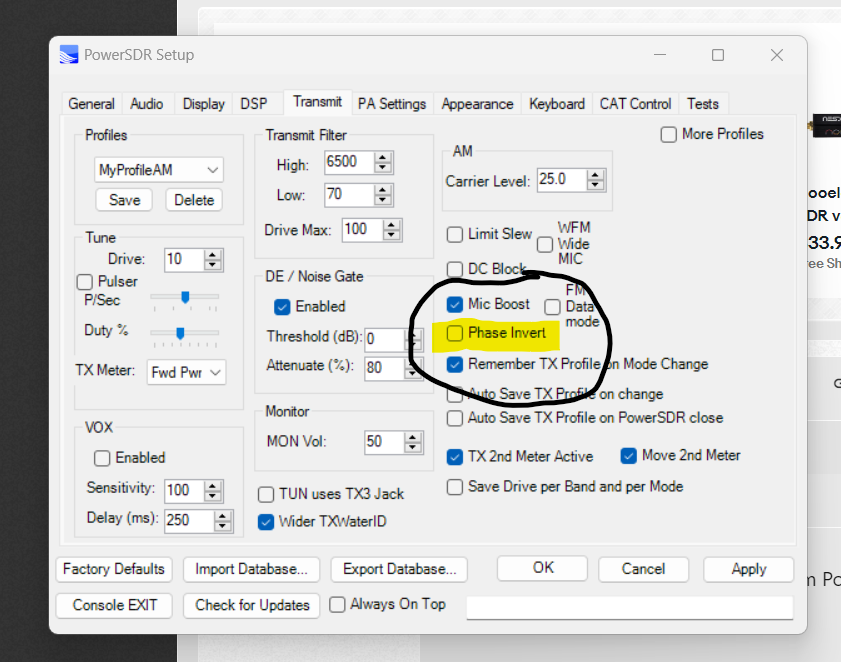Adjust the Pulser P/Sec slider
This screenshot has height=662, width=841.
point(185,298)
